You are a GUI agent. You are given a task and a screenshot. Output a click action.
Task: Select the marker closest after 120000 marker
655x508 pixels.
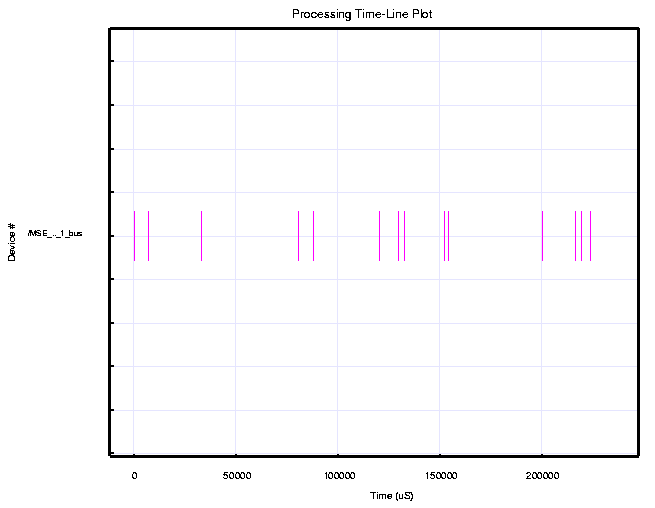tap(398, 236)
